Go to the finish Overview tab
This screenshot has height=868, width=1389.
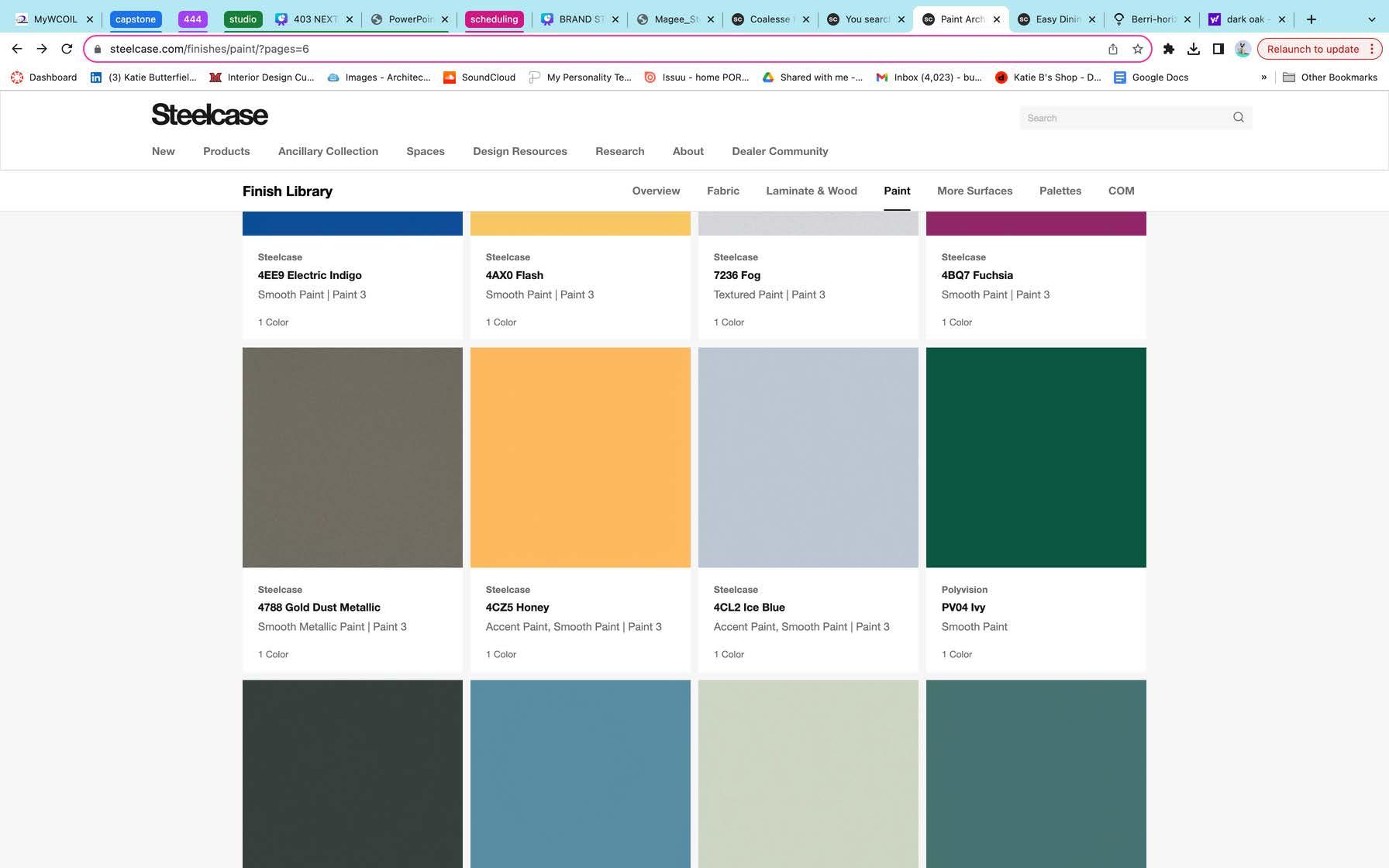point(656,191)
